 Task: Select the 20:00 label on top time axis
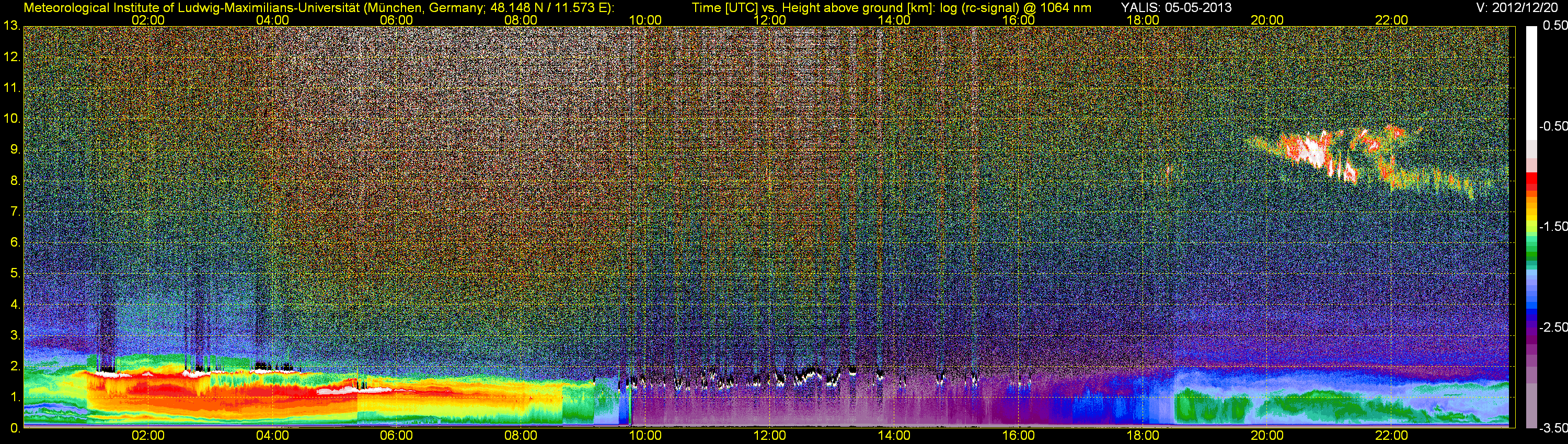pos(1267,20)
